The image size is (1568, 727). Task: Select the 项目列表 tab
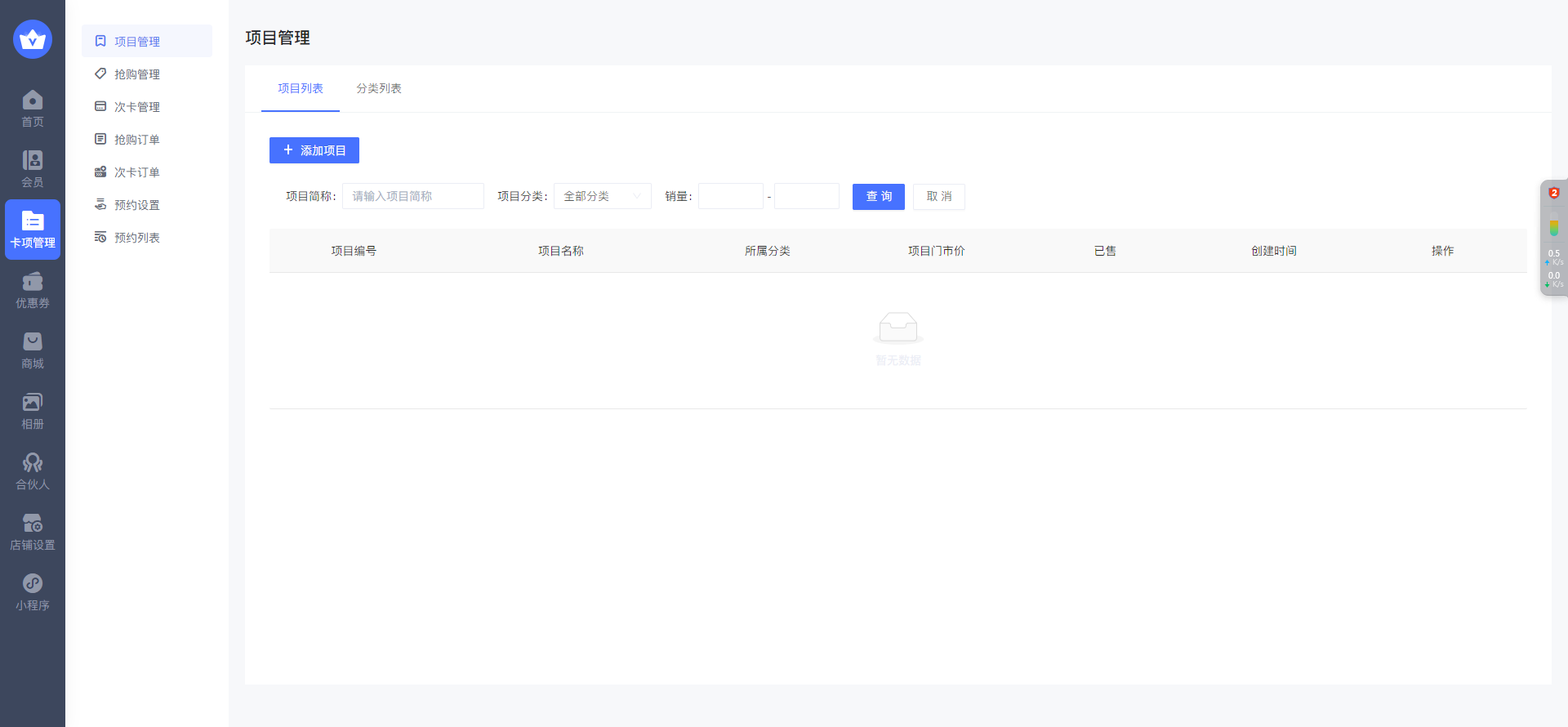[x=300, y=88]
